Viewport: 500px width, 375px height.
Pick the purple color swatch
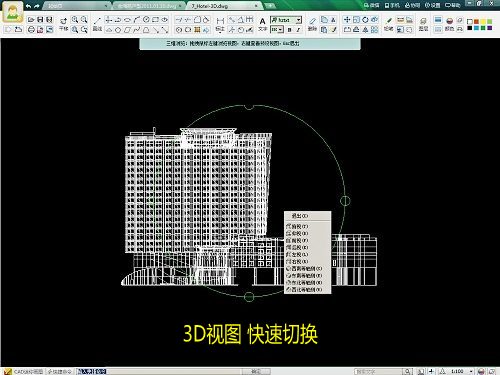click(490, 28)
